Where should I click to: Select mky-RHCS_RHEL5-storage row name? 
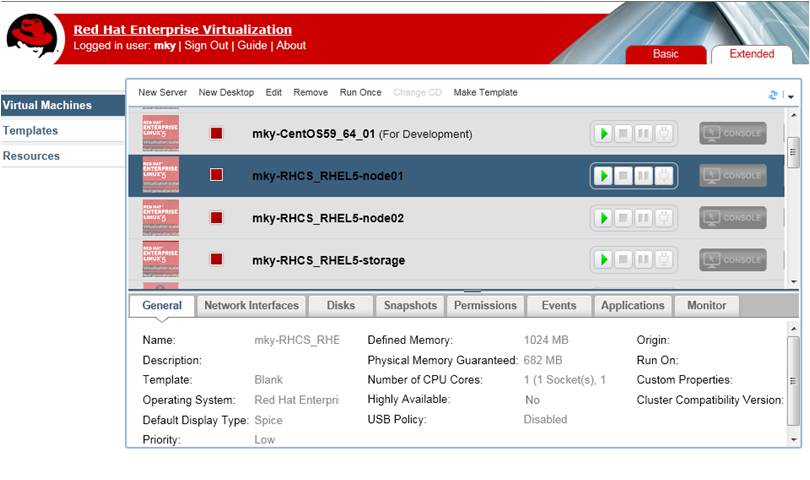(x=329, y=260)
